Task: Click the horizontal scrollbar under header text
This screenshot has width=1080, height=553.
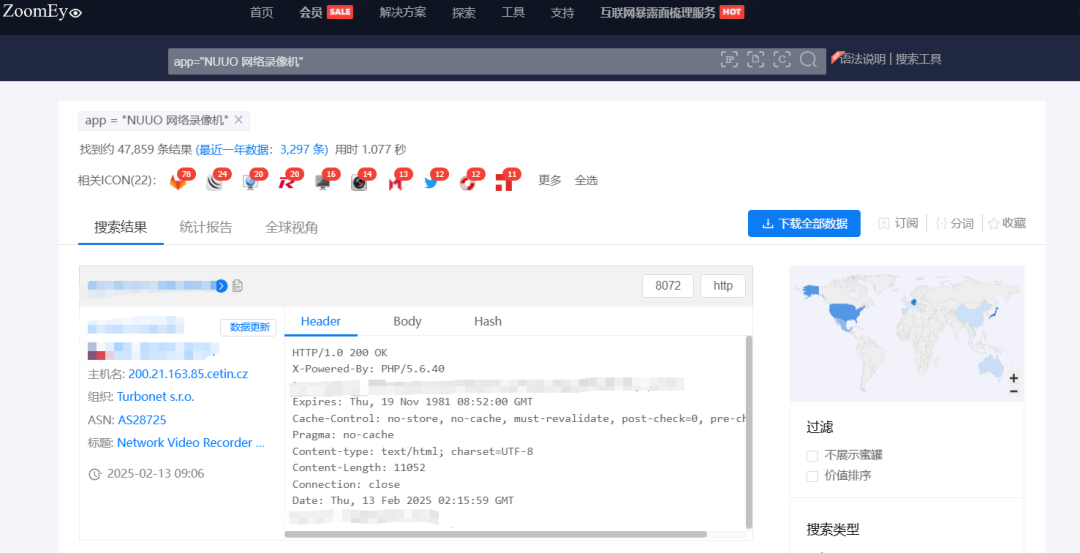Action: click(496, 534)
